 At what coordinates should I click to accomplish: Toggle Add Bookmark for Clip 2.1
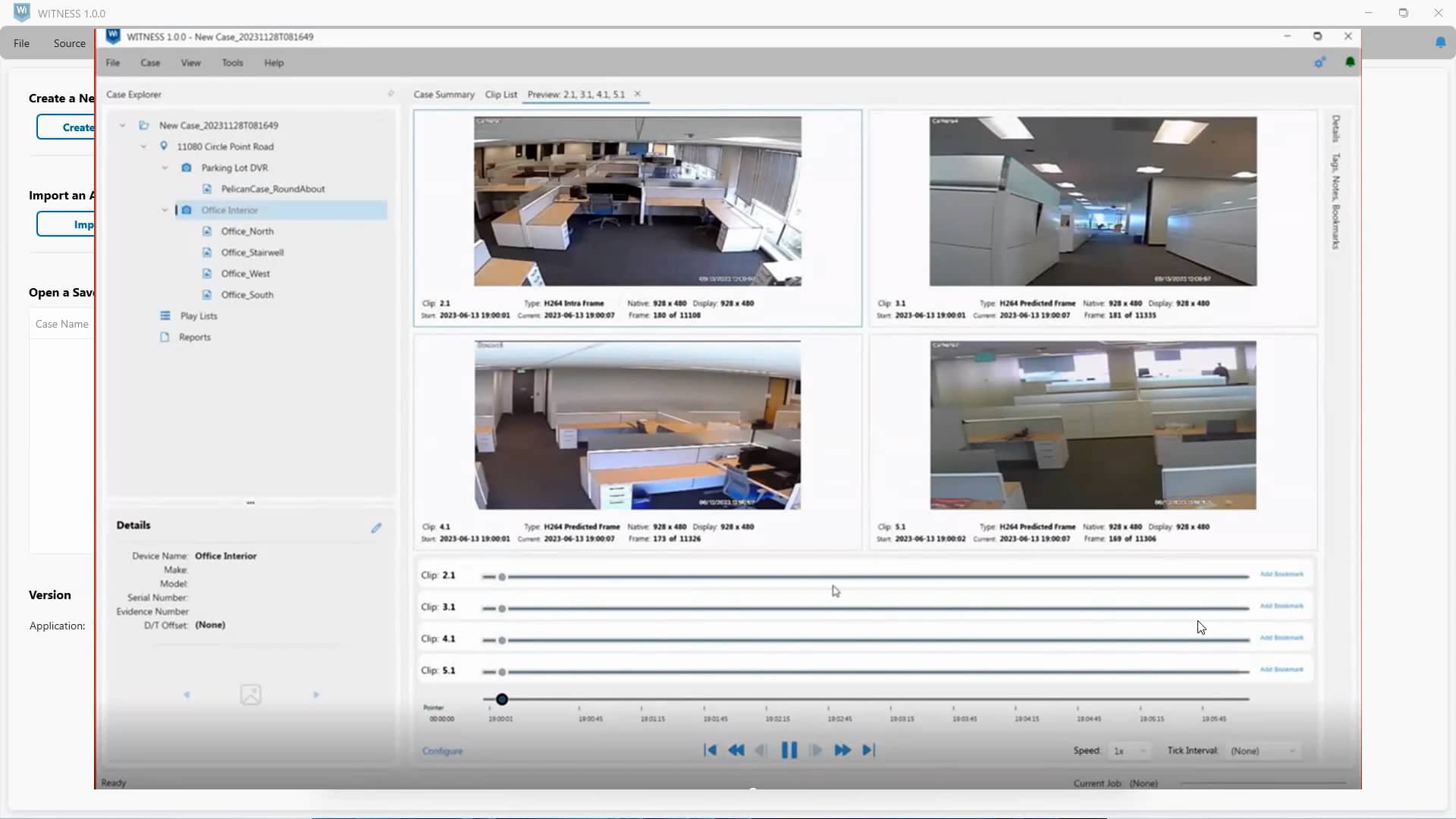(x=1282, y=575)
